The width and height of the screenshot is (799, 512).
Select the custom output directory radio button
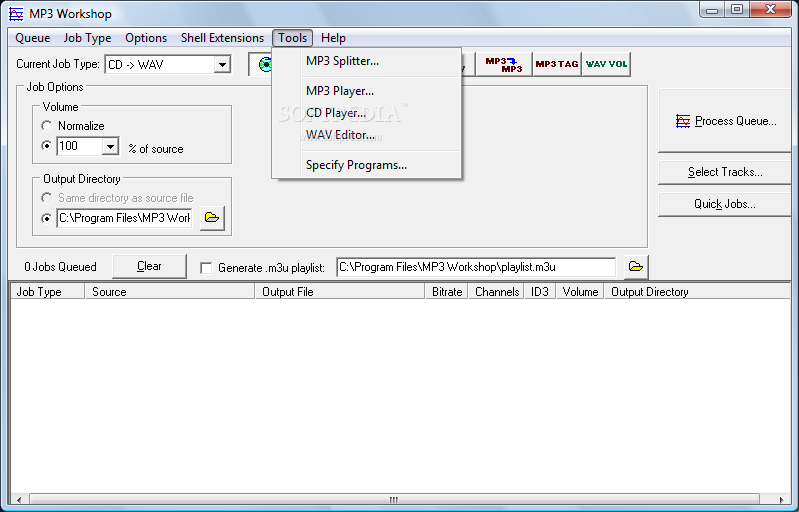point(47,219)
